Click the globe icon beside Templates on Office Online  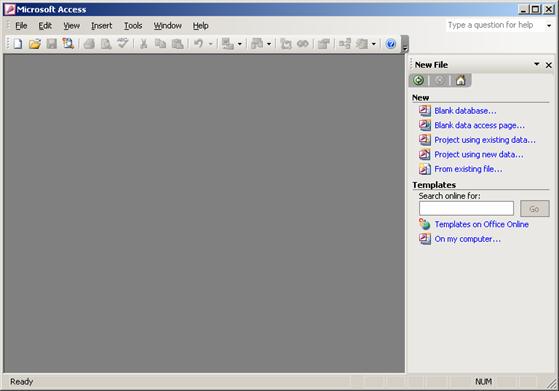(x=424, y=224)
